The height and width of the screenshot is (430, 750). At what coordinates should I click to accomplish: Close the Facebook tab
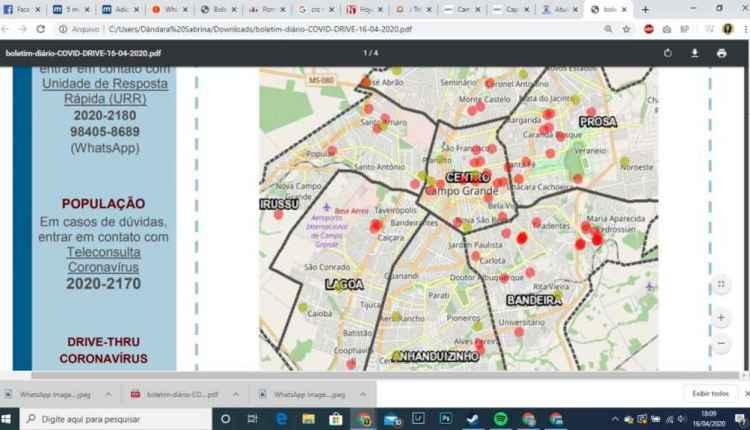37,10
